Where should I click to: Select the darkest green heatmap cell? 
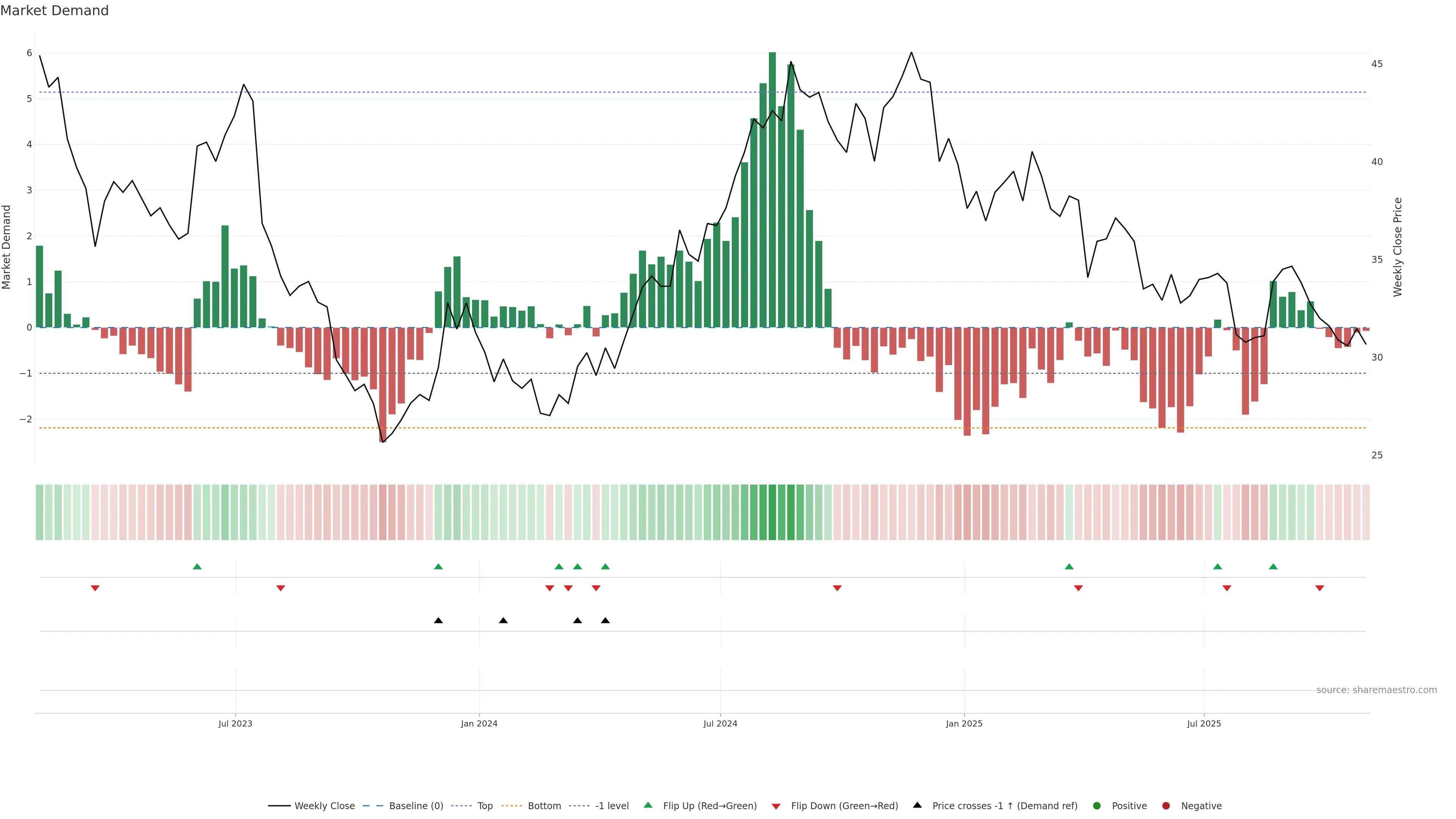pos(772,512)
